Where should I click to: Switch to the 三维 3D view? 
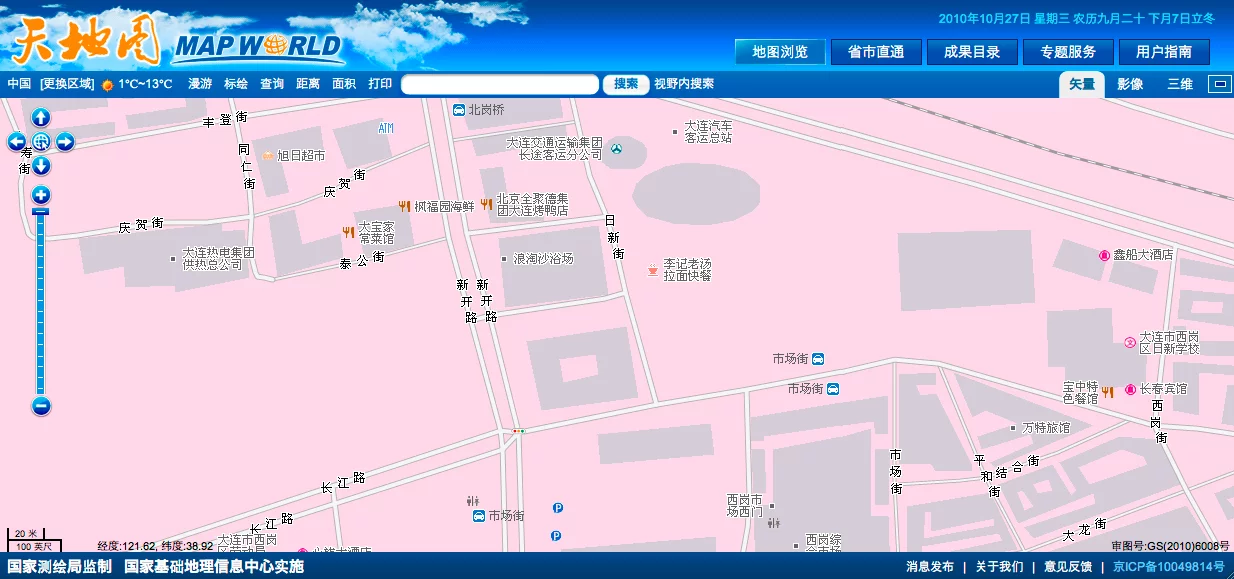tap(1180, 84)
